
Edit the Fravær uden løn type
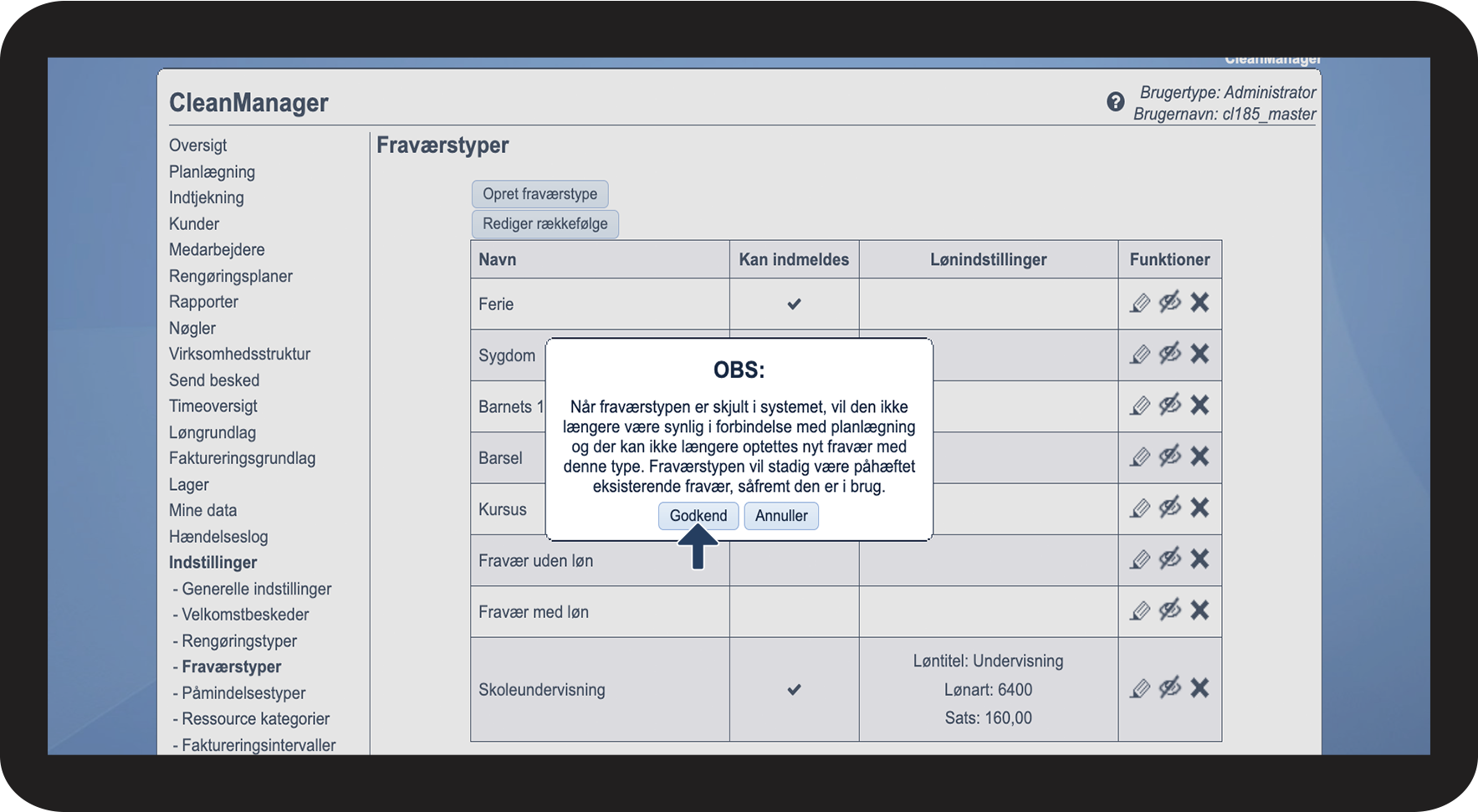pyautogui.click(x=1140, y=559)
